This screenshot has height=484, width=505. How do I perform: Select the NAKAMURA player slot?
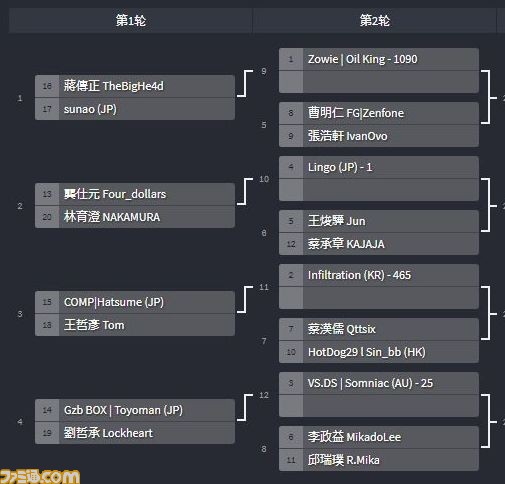tap(135, 217)
